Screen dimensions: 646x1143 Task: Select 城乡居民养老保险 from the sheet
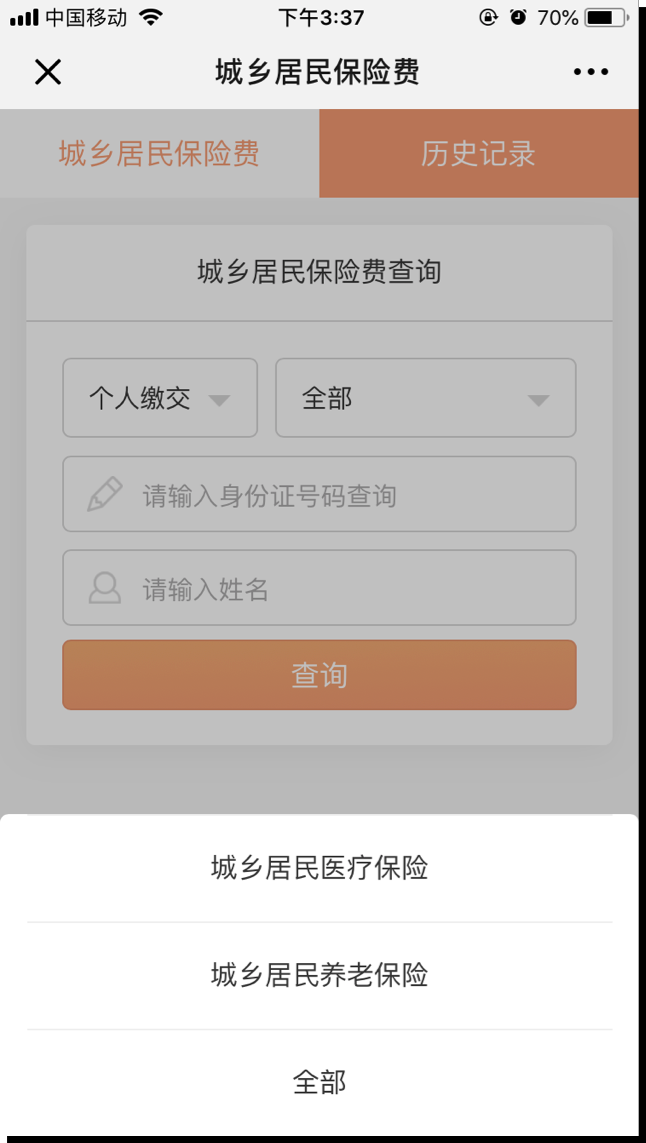click(x=319, y=975)
